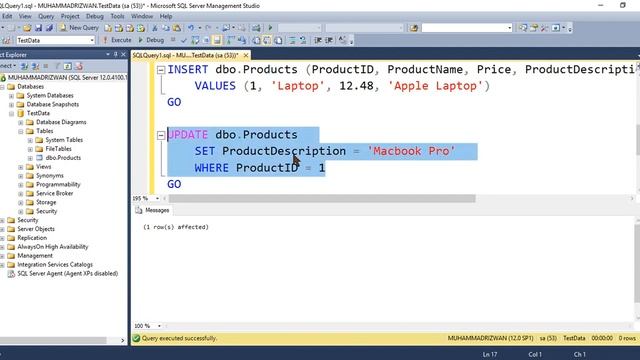Image resolution: width=640 pixels, height=360 pixels.
Task: Open the Window menu
Action: coord(142,16)
